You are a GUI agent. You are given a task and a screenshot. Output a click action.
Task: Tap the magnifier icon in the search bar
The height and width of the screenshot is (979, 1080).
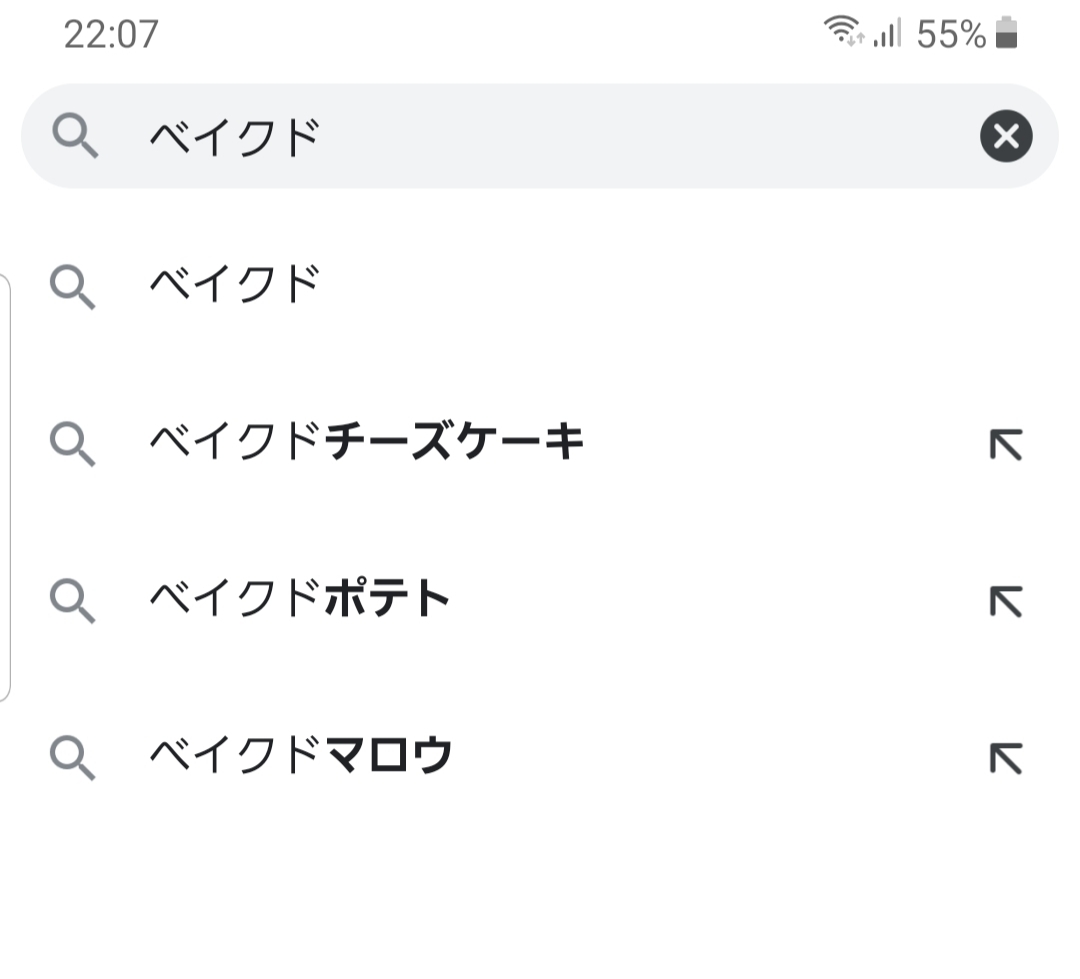click(x=74, y=136)
